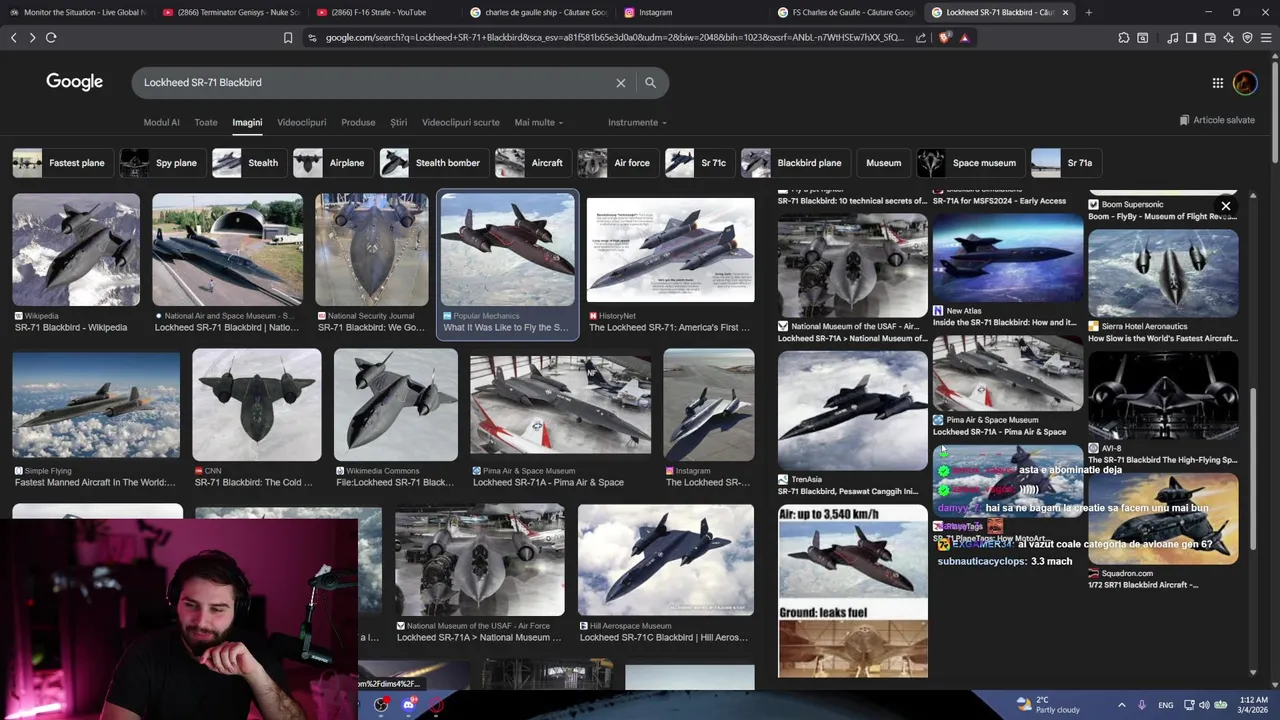Open Articole salvate saved items
This screenshot has height=720, width=1280.
click(1217, 120)
